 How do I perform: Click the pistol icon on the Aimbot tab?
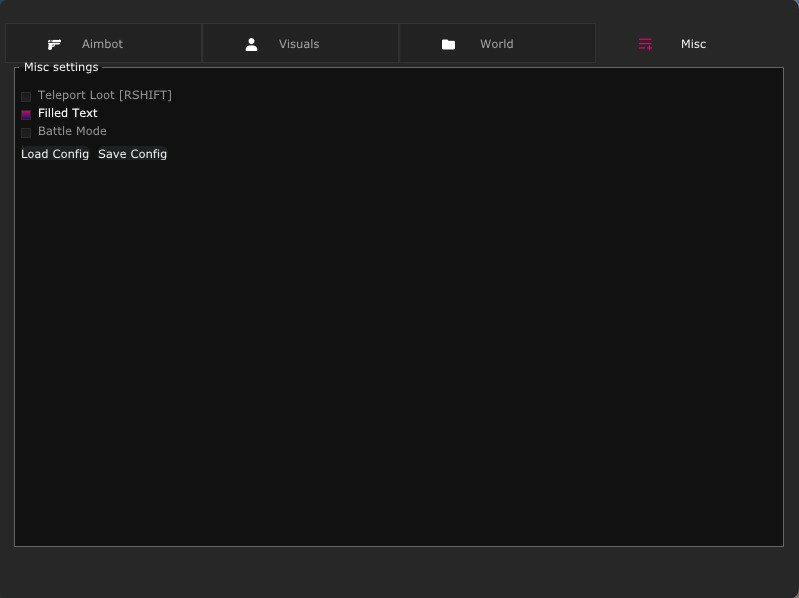54,44
